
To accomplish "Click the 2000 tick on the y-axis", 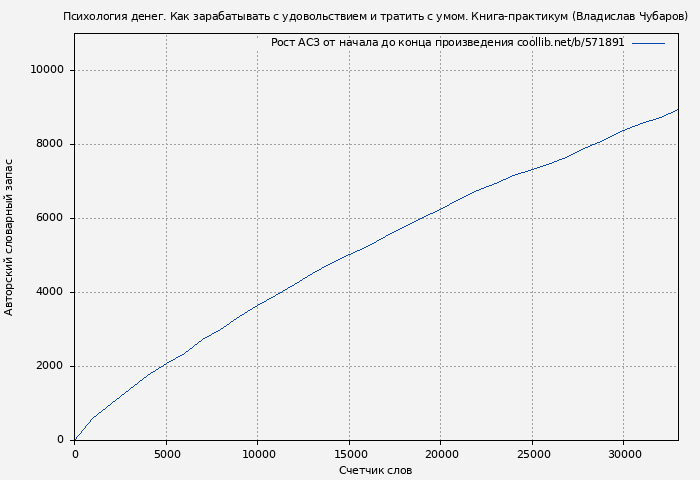I will (x=49, y=366).
